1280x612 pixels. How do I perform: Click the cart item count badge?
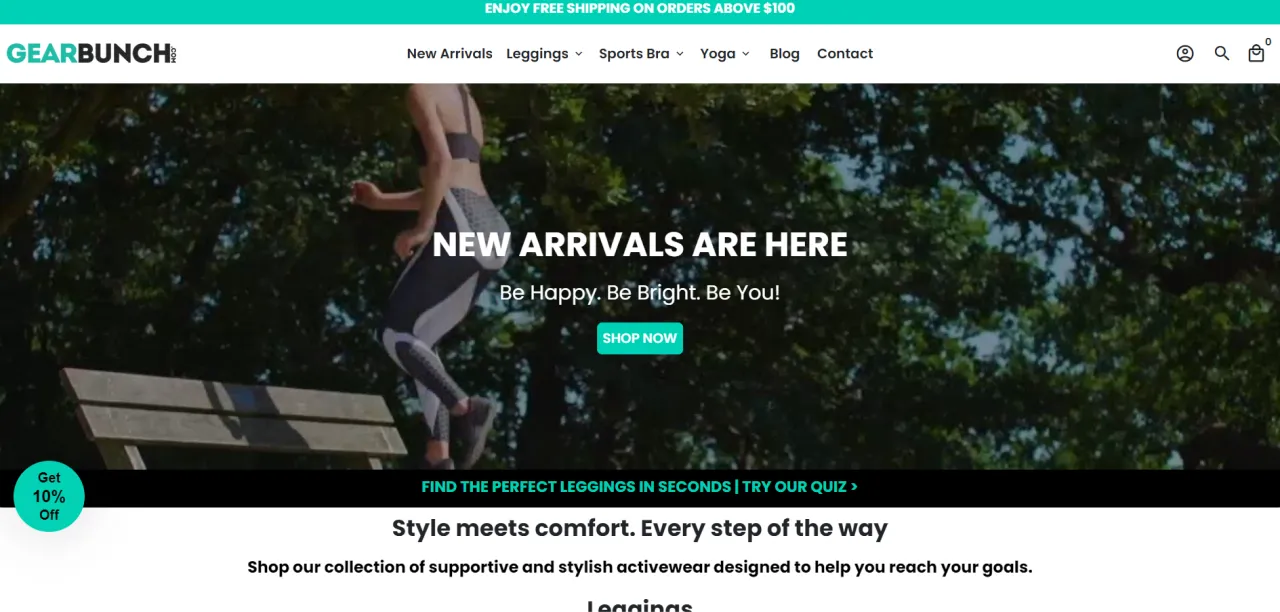[1268, 42]
